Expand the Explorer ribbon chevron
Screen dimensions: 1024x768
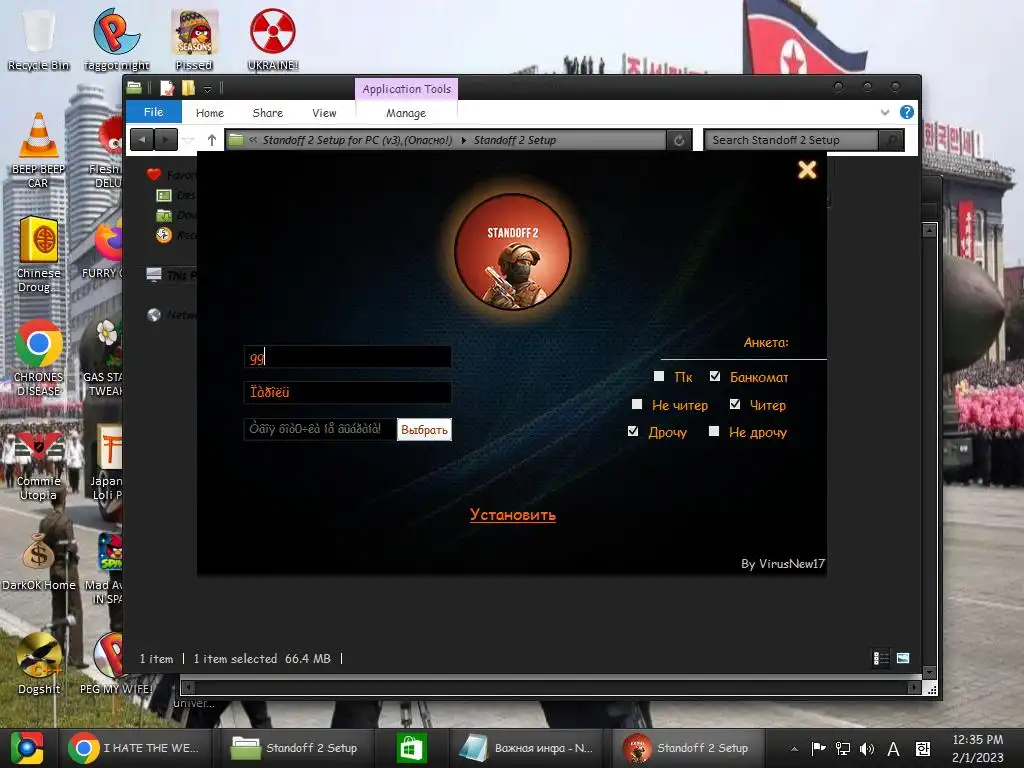click(x=885, y=112)
